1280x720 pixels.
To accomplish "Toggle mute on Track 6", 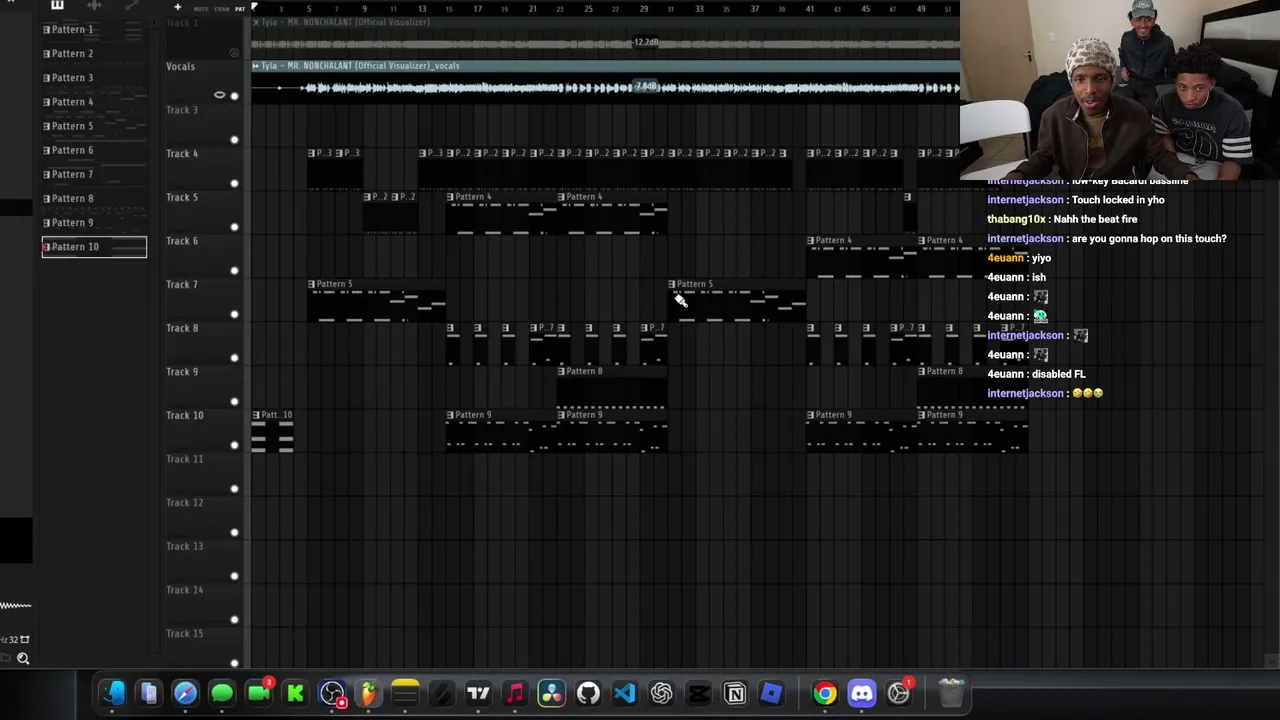I will 234,270.
